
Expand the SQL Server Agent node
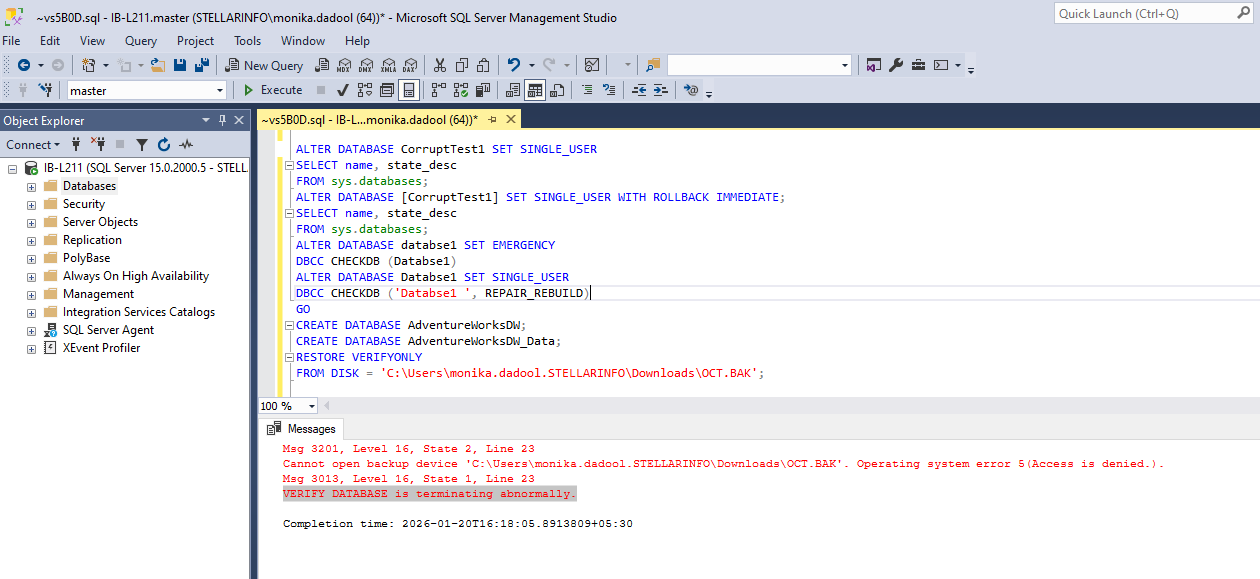pyautogui.click(x=31, y=330)
